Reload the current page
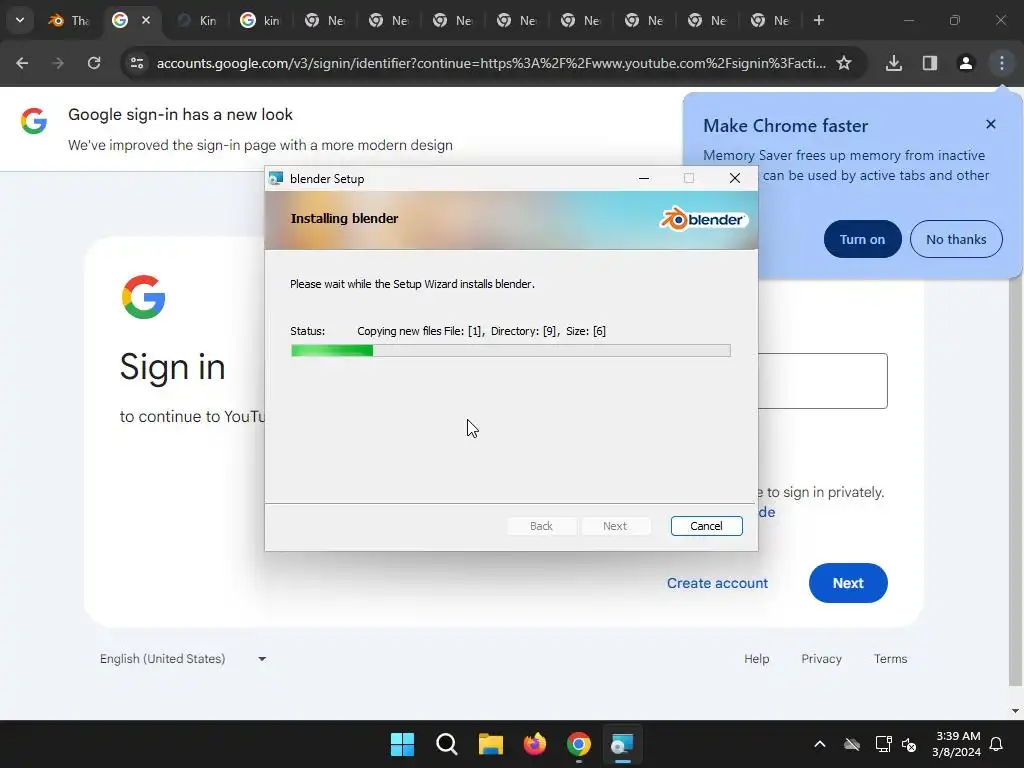Screen dimensions: 1024x768 (x=94, y=63)
